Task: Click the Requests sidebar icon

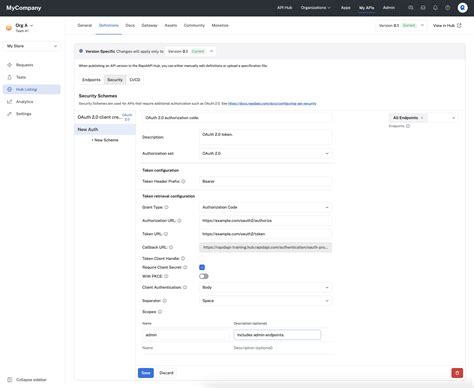Action: (9, 65)
